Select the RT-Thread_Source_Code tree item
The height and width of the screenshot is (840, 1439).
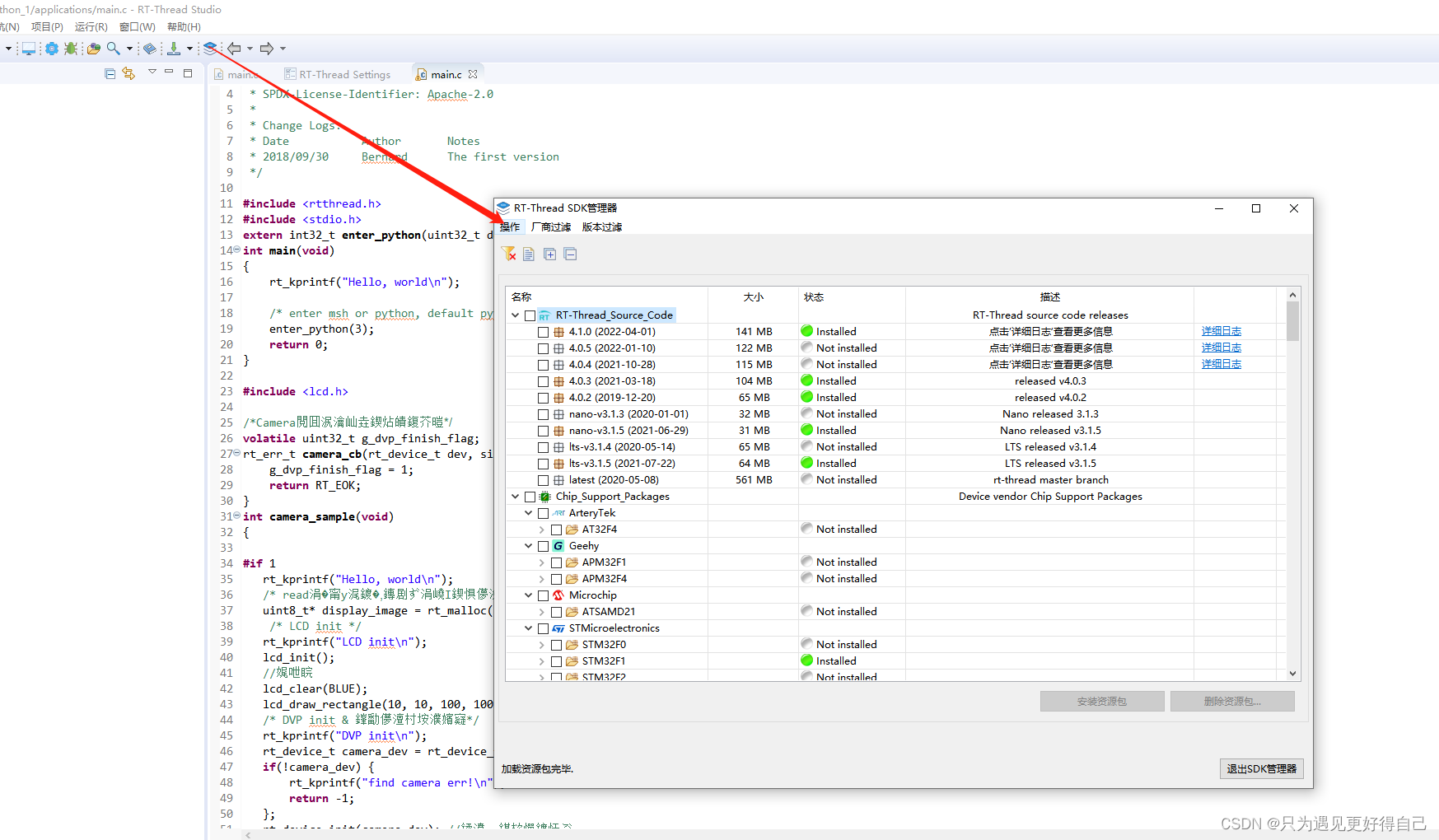tap(614, 315)
